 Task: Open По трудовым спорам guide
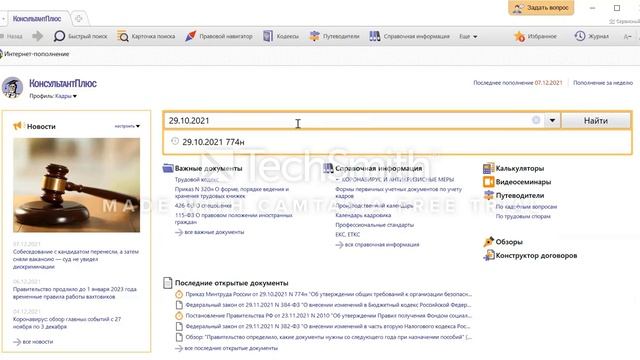(523, 216)
